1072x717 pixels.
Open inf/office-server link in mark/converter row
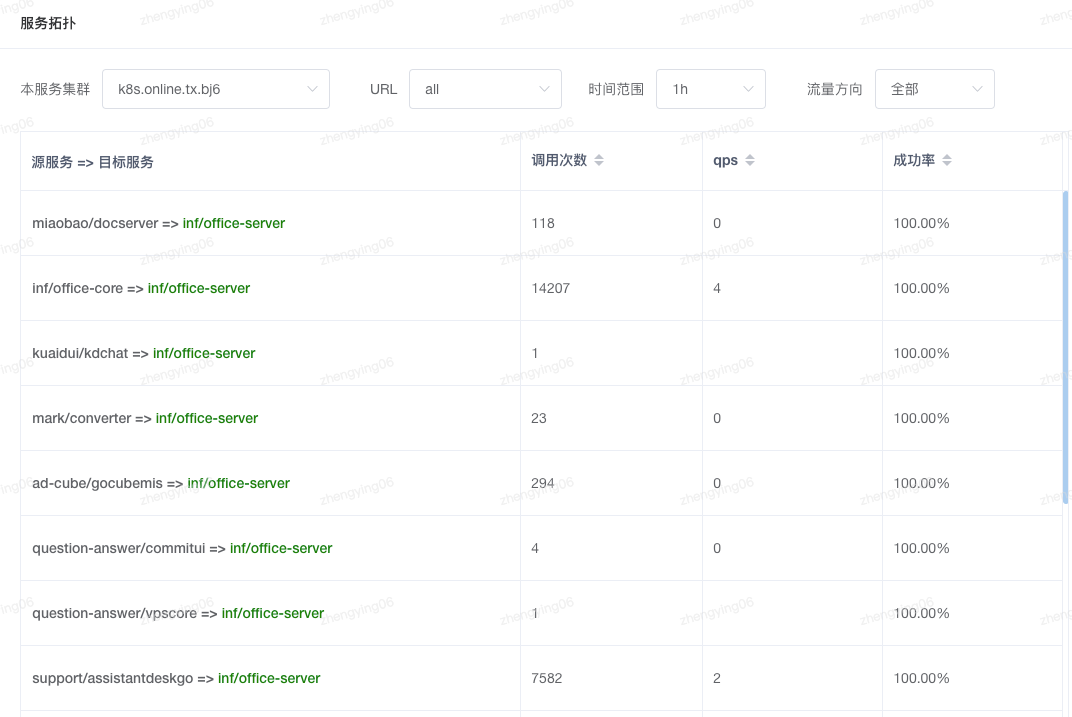pyautogui.click(x=206, y=418)
